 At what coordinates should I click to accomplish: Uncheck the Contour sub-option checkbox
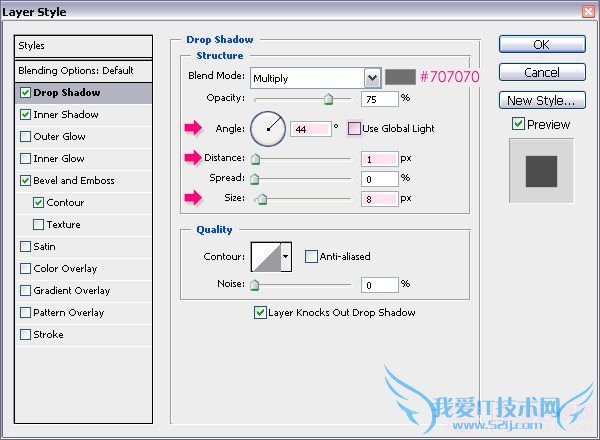click(38, 202)
